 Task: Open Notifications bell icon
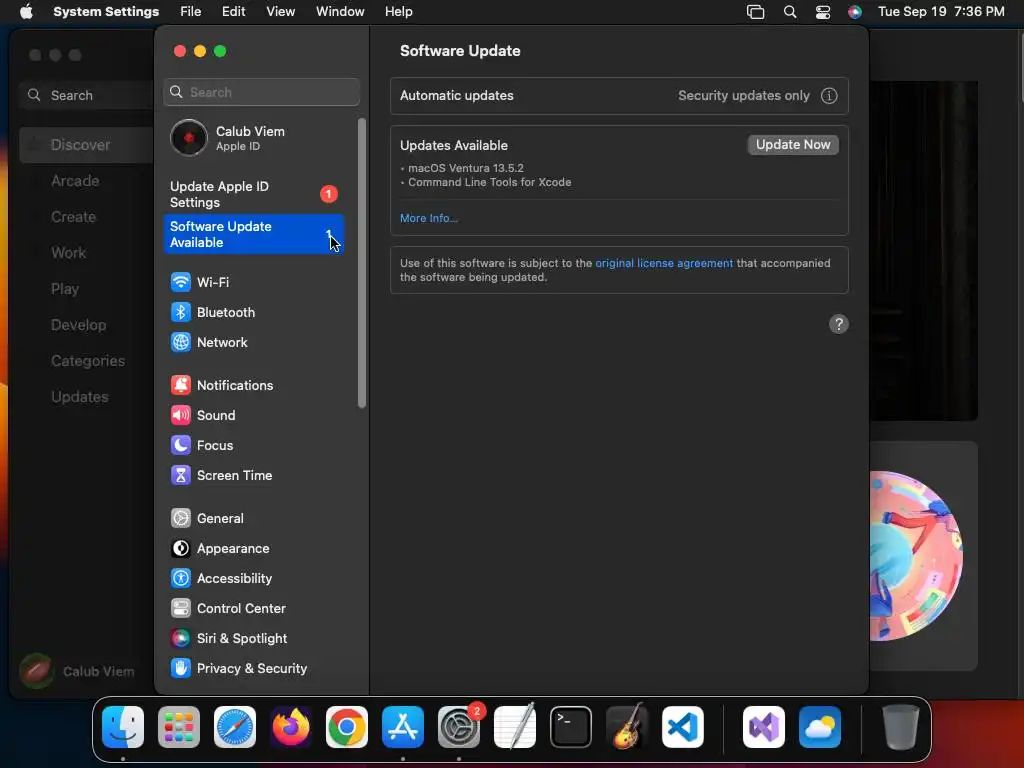pos(181,385)
